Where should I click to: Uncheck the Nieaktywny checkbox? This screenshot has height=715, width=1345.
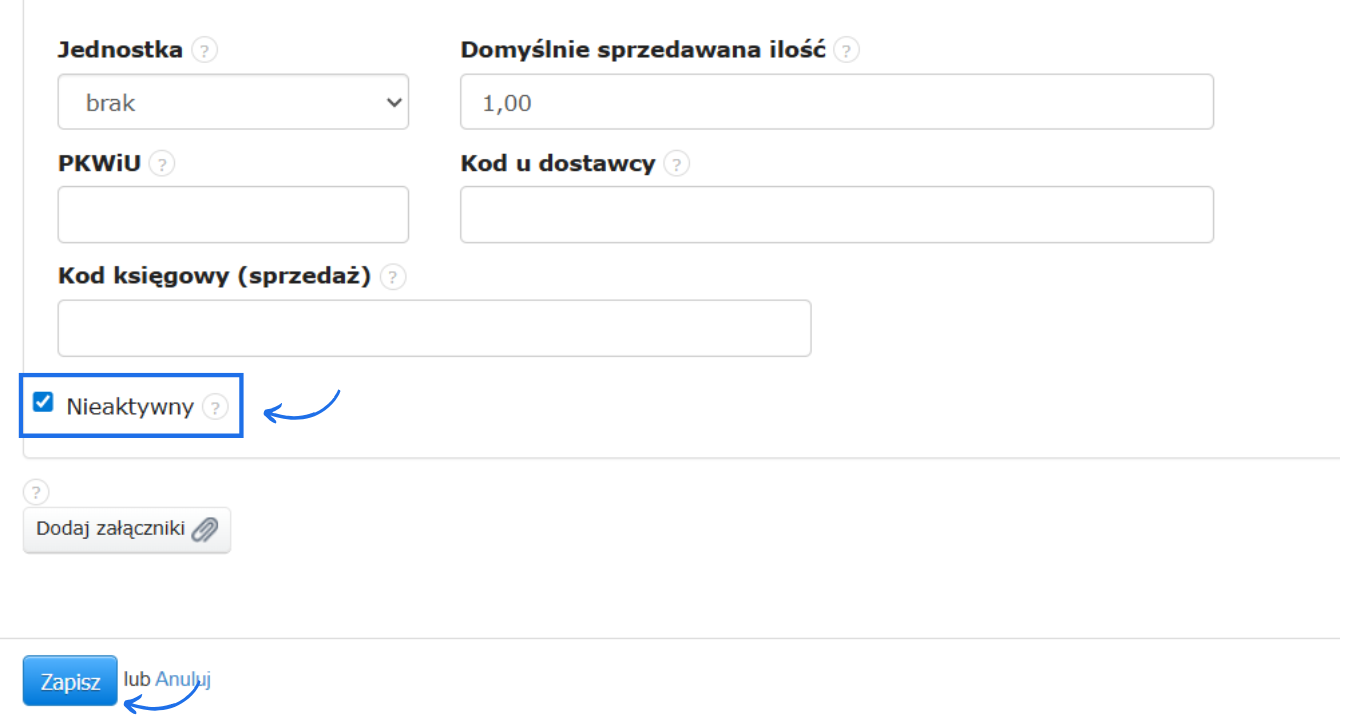pos(43,402)
